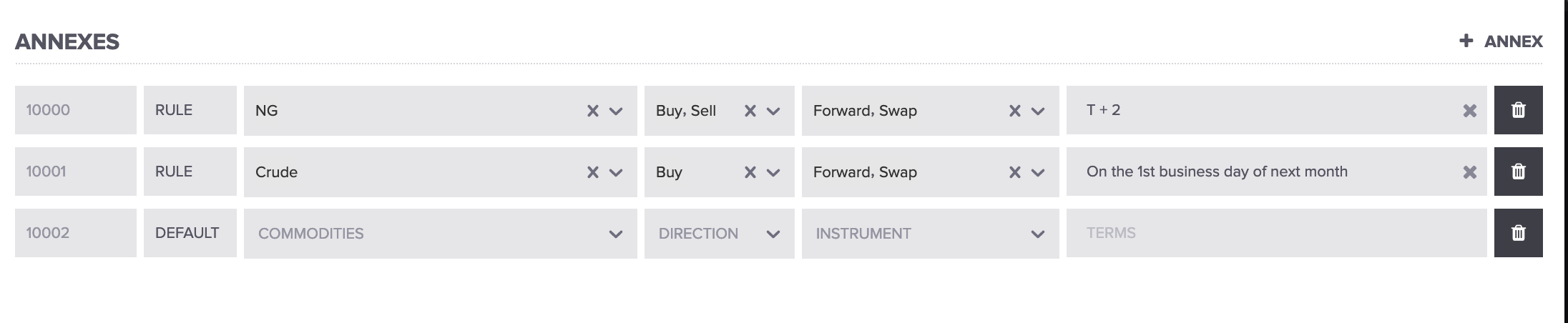1568x323 pixels.
Task: Expand the NG commodities dropdown arrow
Action: pyautogui.click(x=615, y=111)
